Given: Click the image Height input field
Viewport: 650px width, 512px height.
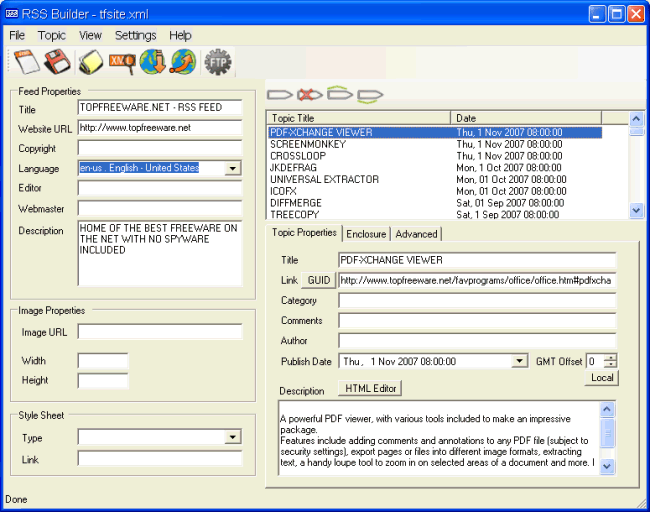Looking at the screenshot, I should pyautogui.click(x=103, y=381).
